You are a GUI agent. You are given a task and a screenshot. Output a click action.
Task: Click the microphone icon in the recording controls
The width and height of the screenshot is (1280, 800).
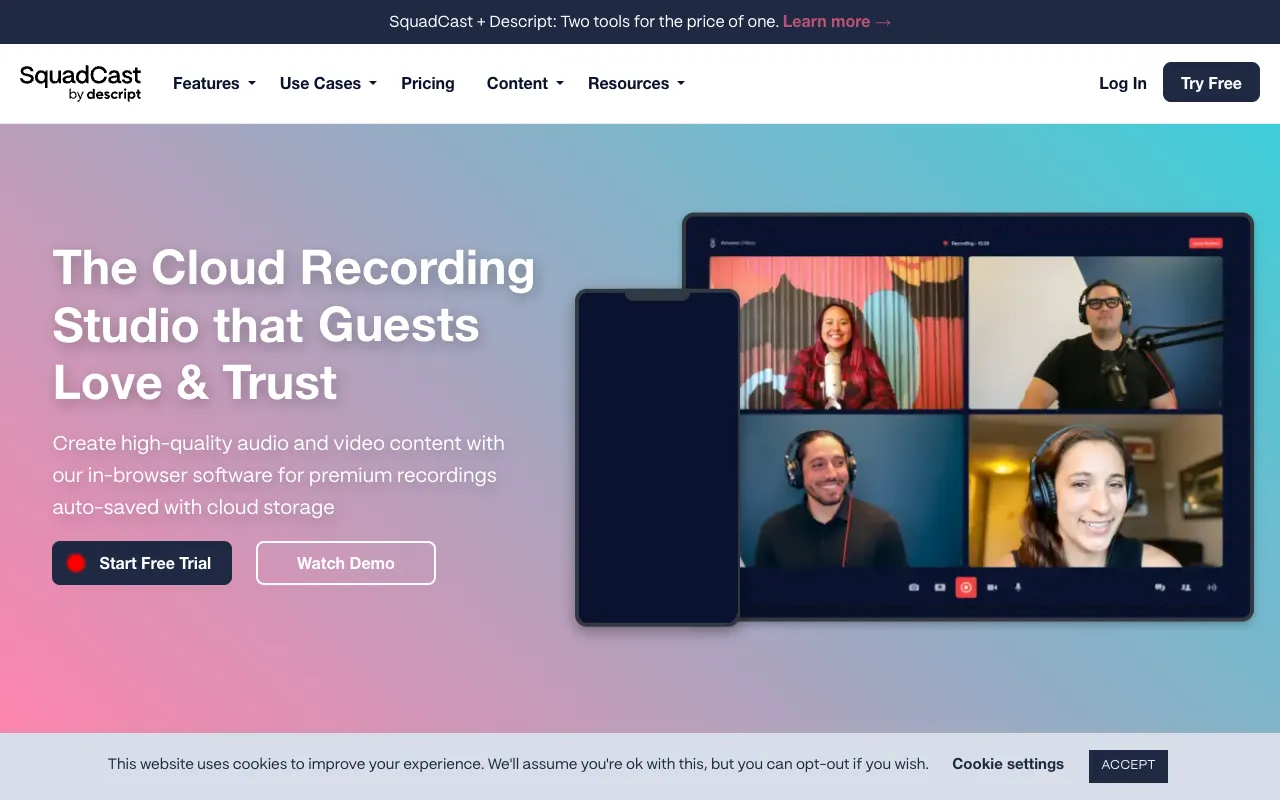point(1018,587)
